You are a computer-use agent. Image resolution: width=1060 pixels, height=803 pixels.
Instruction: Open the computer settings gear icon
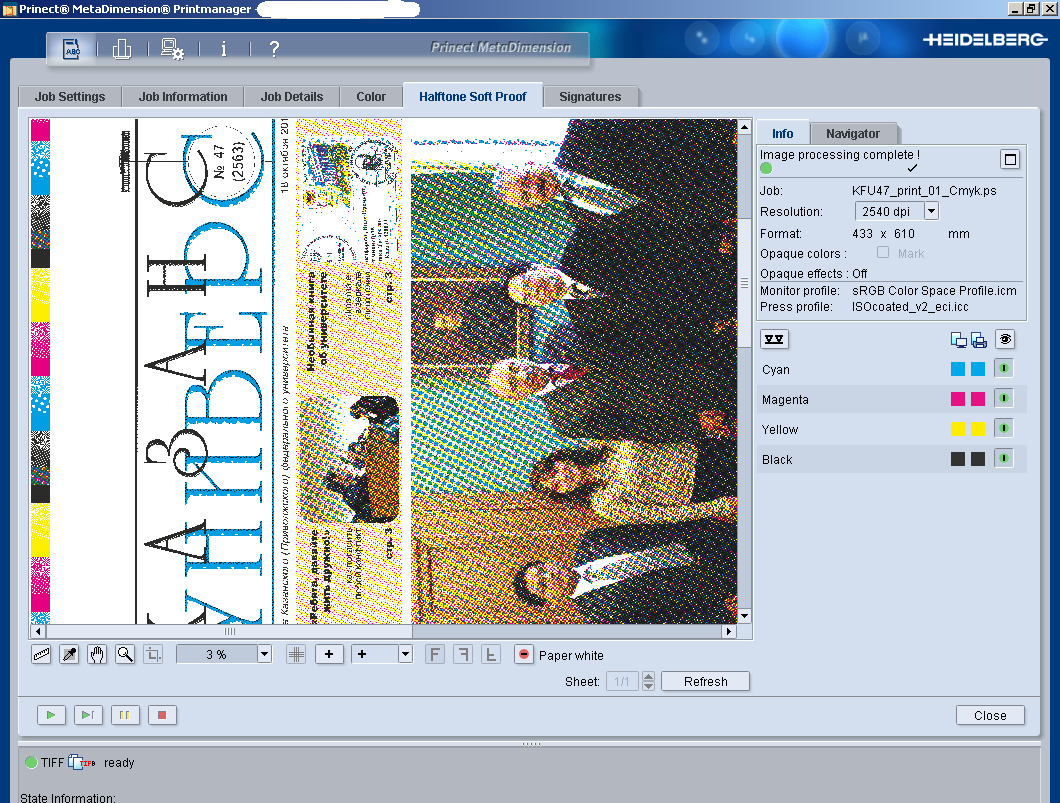(x=172, y=49)
